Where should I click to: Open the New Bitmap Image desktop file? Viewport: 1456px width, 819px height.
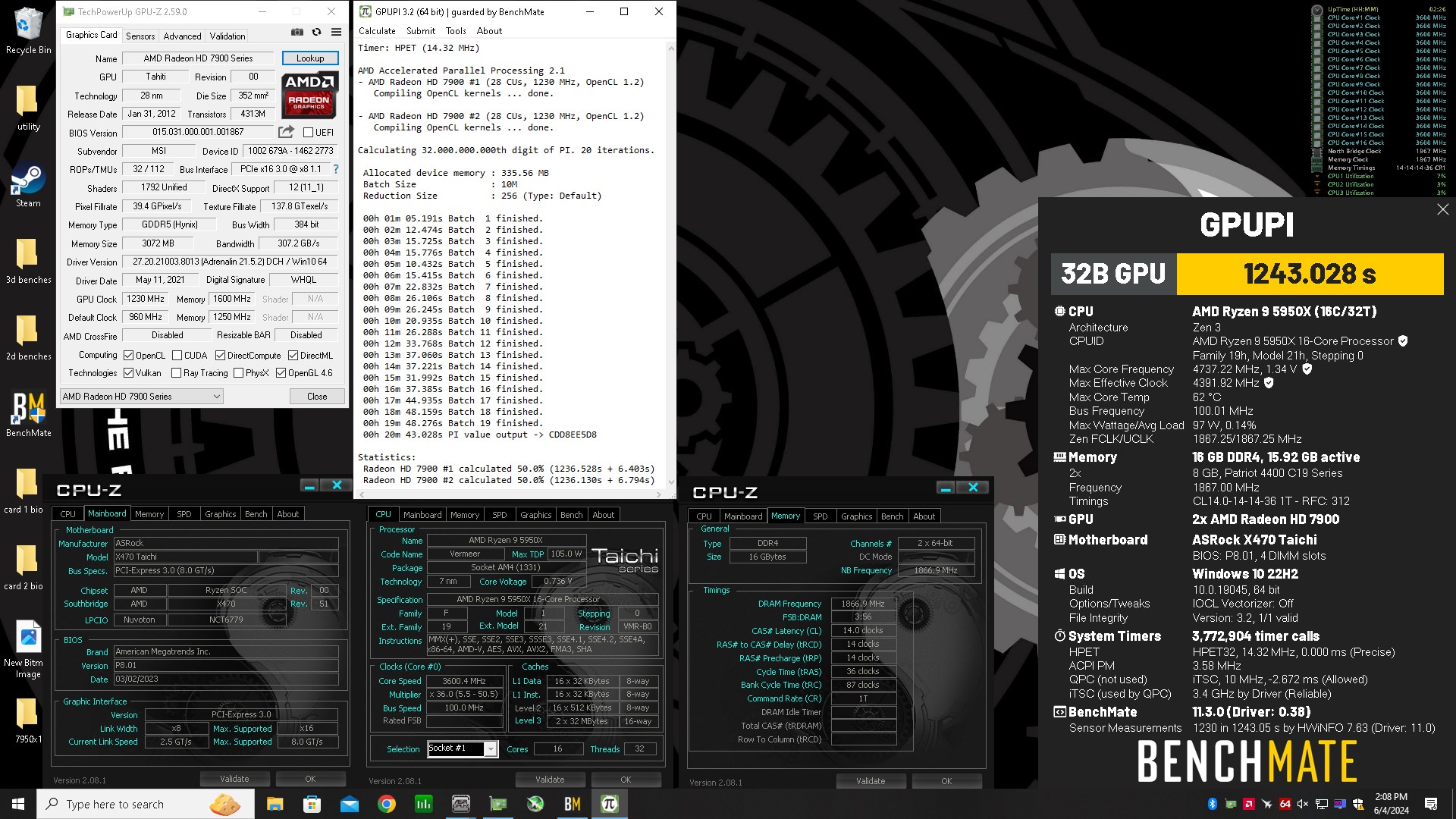click(x=28, y=650)
